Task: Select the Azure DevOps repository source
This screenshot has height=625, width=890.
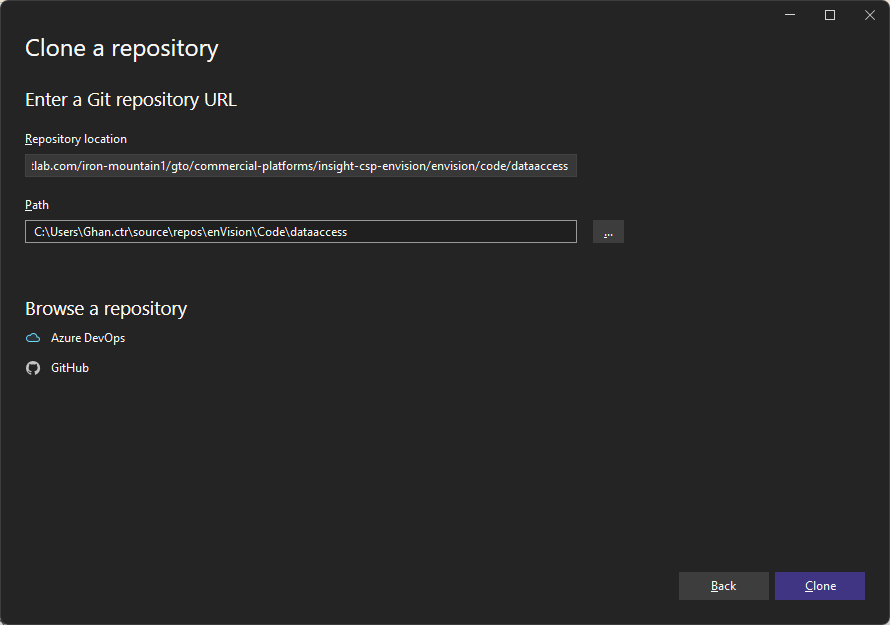Action: point(87,338)
